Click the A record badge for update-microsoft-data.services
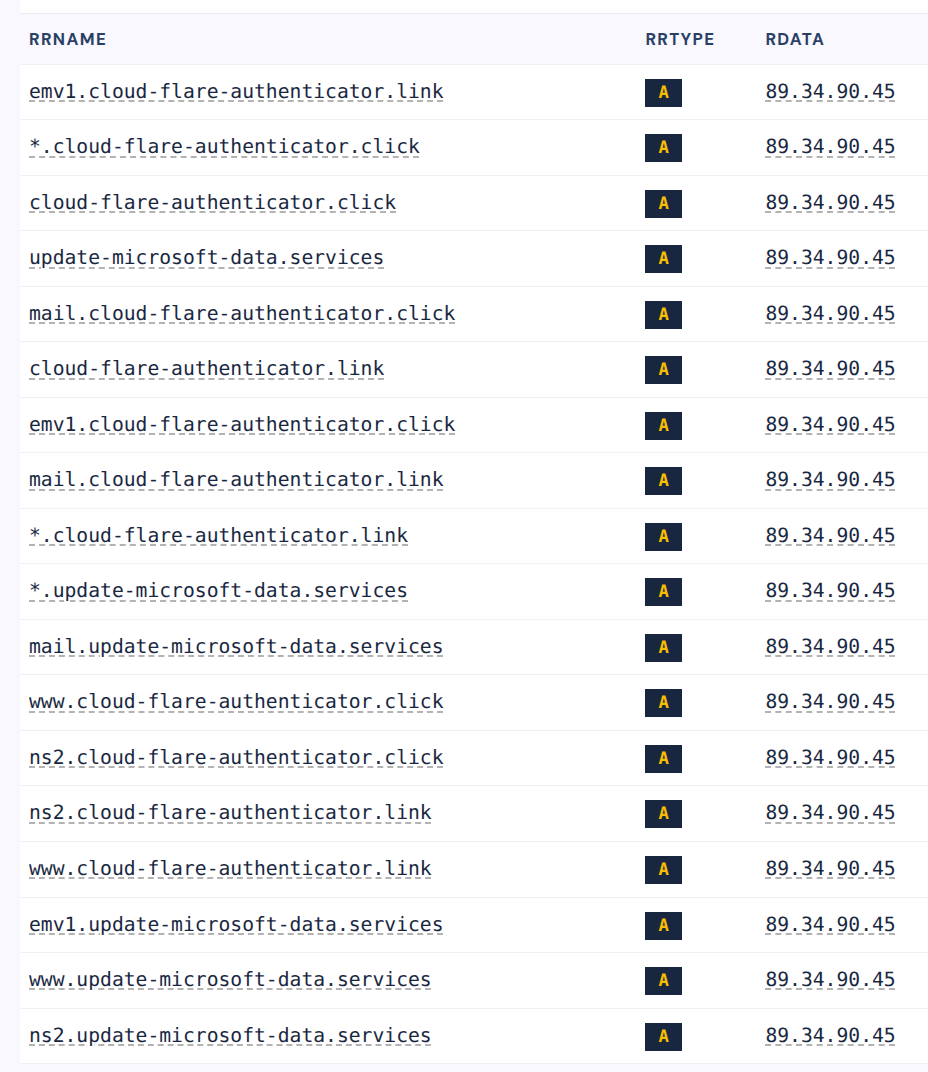Screen dimensions: 928x1072 tap(663, 258)
